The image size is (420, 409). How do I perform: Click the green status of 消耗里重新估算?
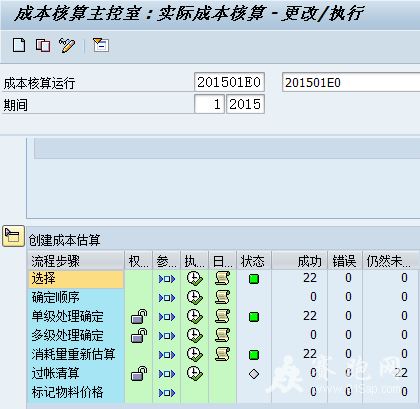click(x=254, y=355)
